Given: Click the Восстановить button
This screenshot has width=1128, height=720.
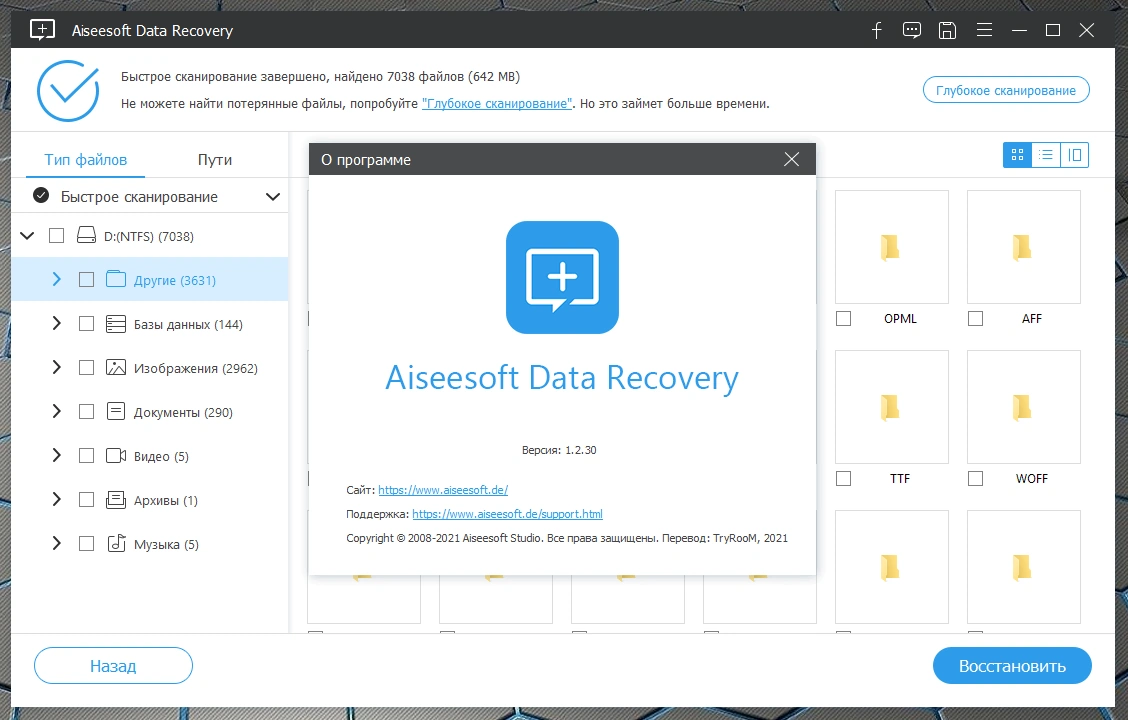Looking at the screenshot, I should tap(1012, 666).
